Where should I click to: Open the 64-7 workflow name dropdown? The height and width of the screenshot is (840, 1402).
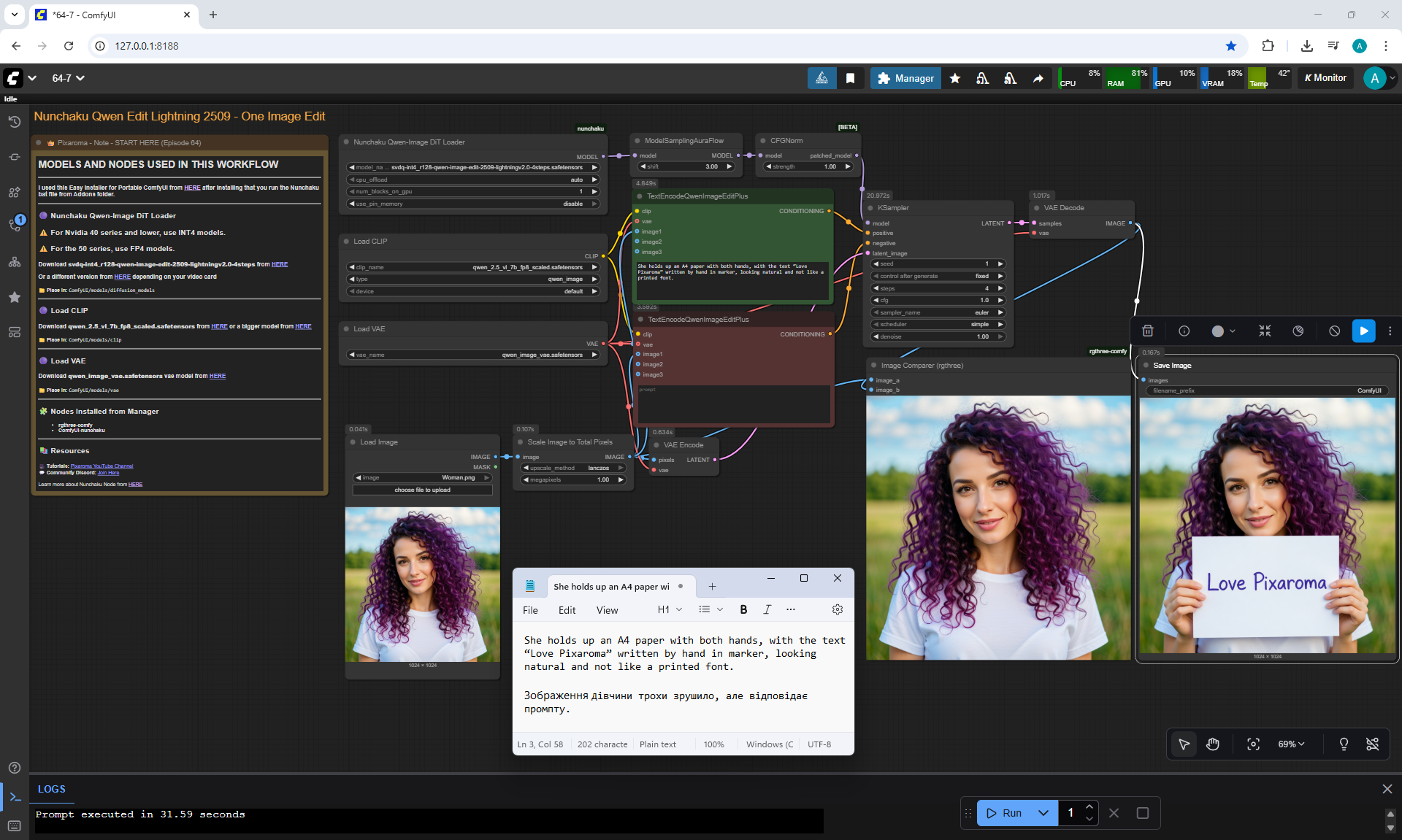68,78
